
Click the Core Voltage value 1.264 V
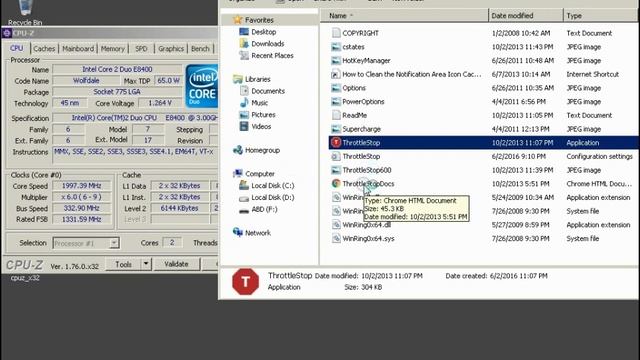[x=160, y=103]
